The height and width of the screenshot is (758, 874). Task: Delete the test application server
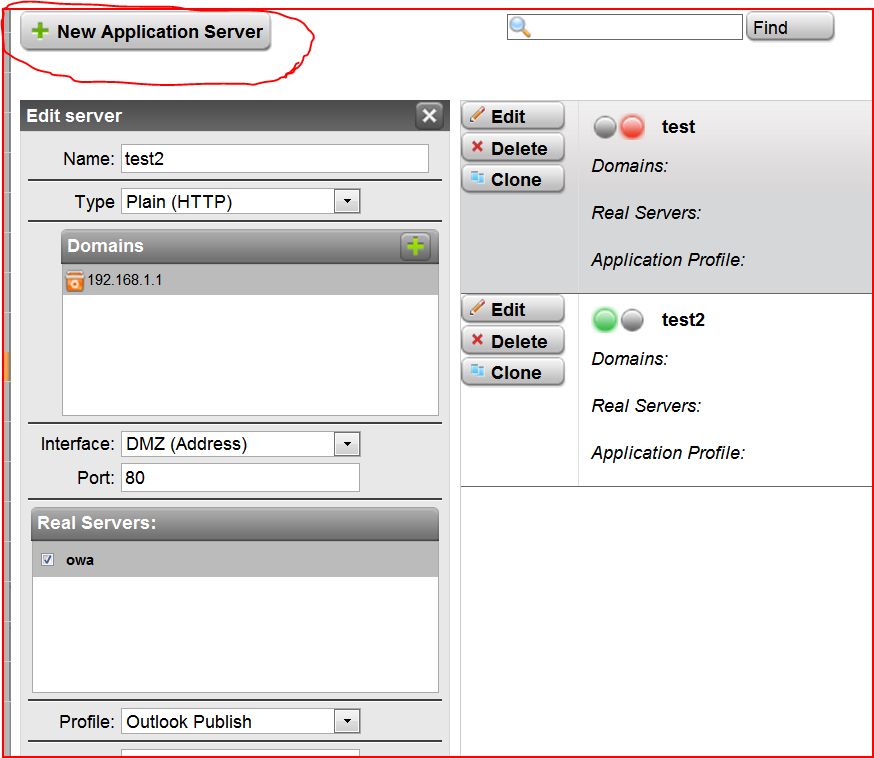point(512,148)
